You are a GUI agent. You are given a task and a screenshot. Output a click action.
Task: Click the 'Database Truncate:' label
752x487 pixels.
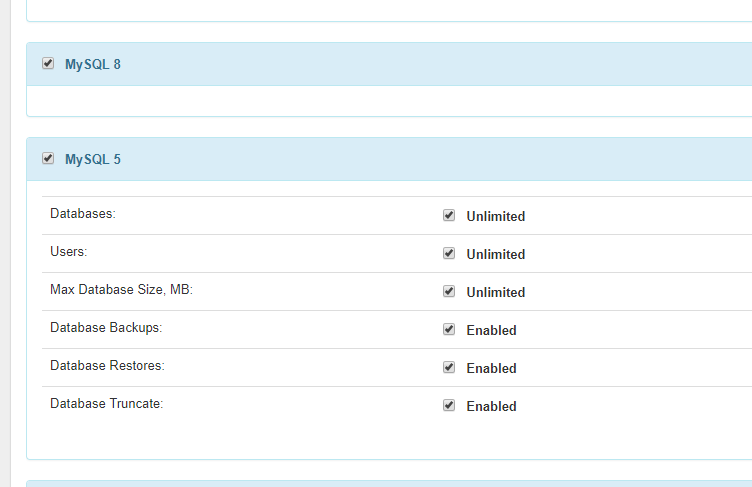106,404
